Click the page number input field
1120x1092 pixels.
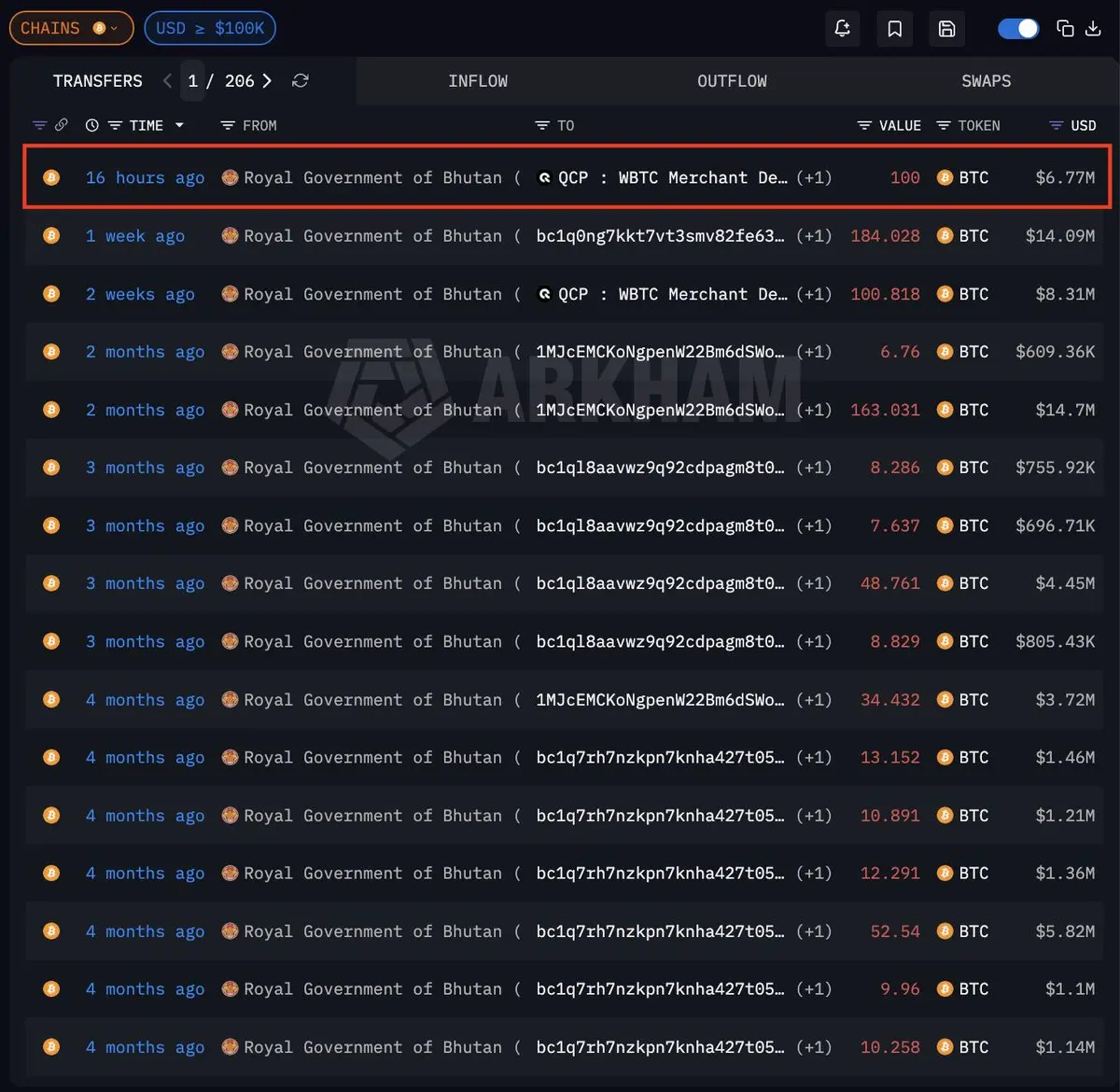[192, 81]
